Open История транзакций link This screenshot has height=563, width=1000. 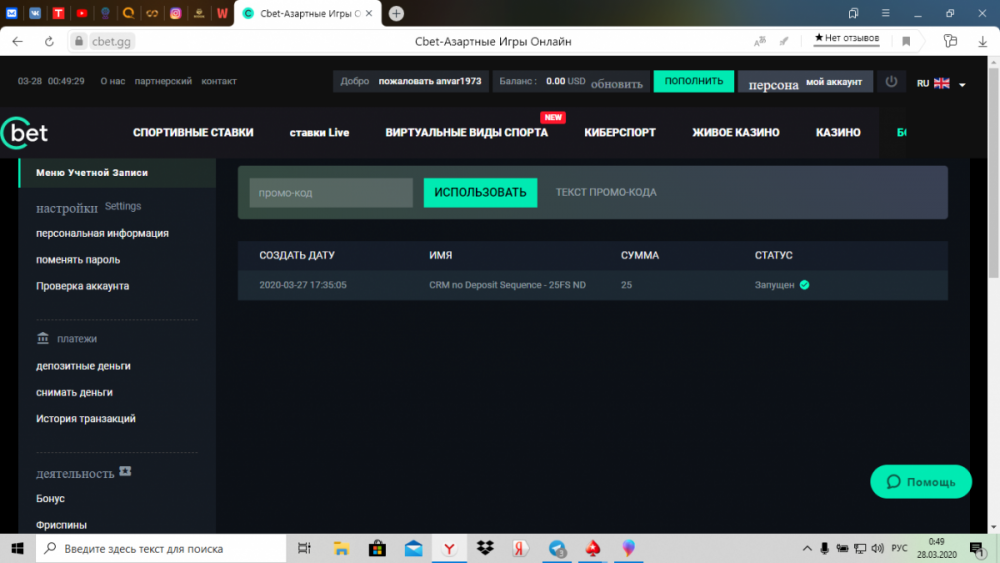pyautogui.click(x=86, y=419)
